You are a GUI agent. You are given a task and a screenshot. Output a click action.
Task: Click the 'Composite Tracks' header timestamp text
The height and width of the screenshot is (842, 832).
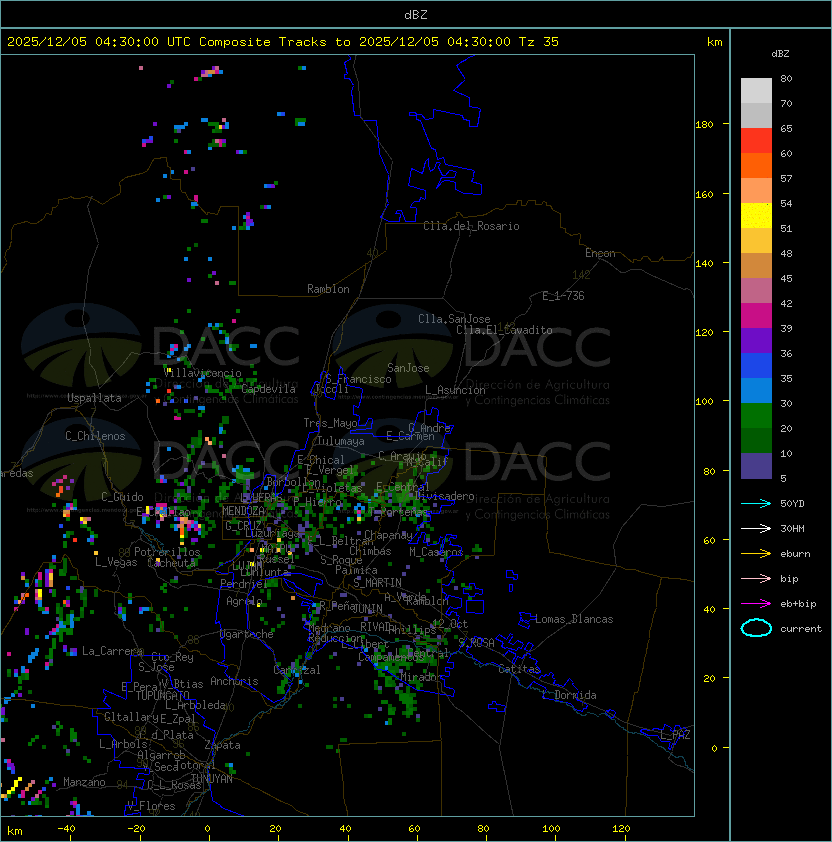point(283,42)
